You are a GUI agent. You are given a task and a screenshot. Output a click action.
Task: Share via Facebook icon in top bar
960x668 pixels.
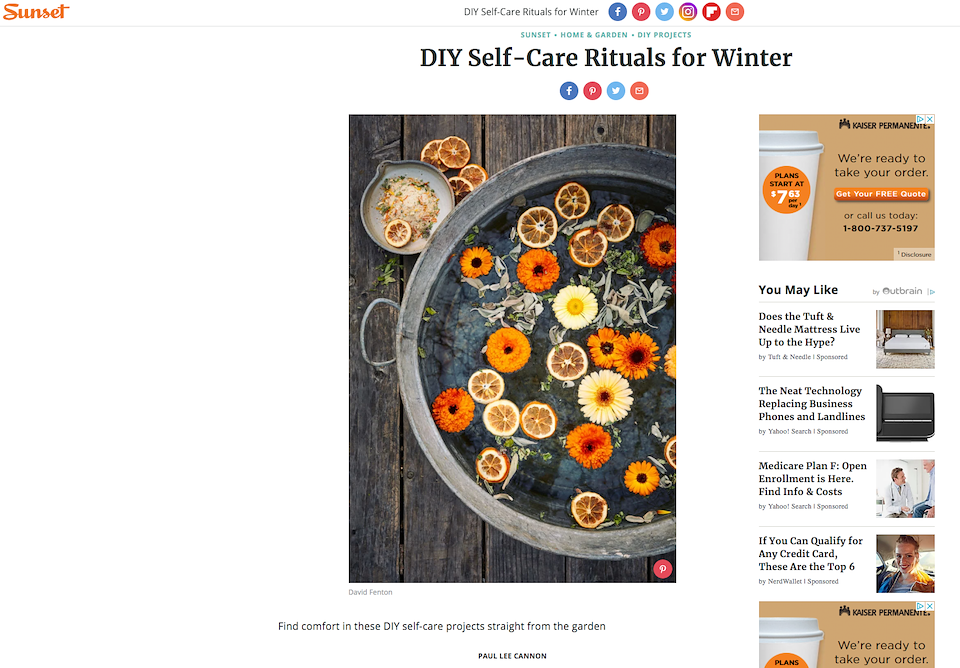point(617,12)
